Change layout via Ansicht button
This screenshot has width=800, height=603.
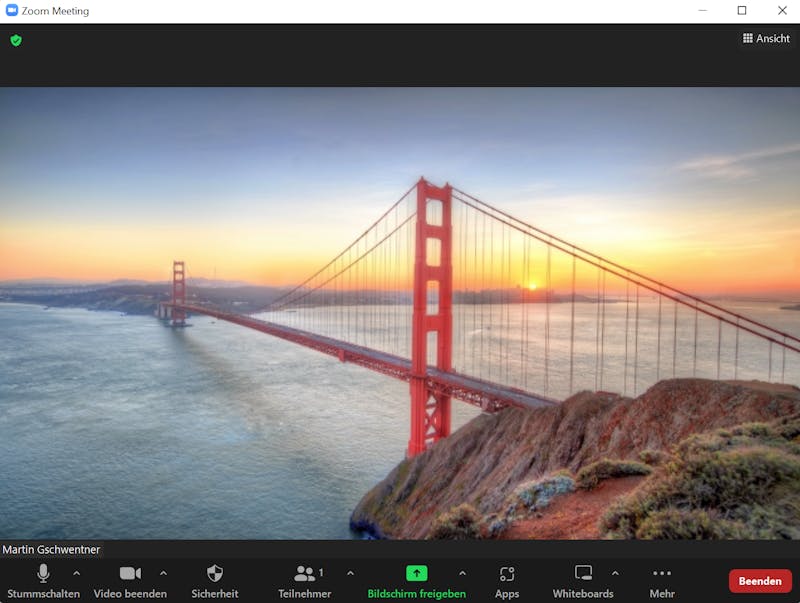coord(766,38)
